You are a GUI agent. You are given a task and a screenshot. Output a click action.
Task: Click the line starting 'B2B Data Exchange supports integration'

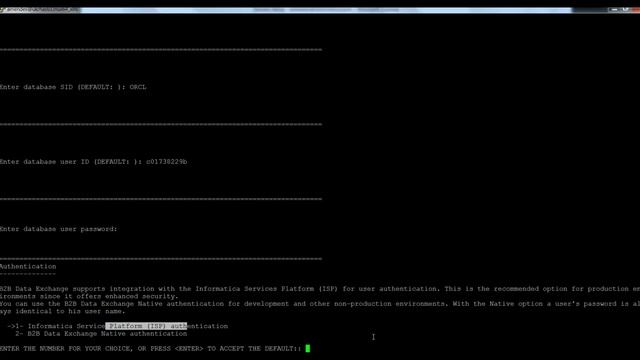point(320,289)
